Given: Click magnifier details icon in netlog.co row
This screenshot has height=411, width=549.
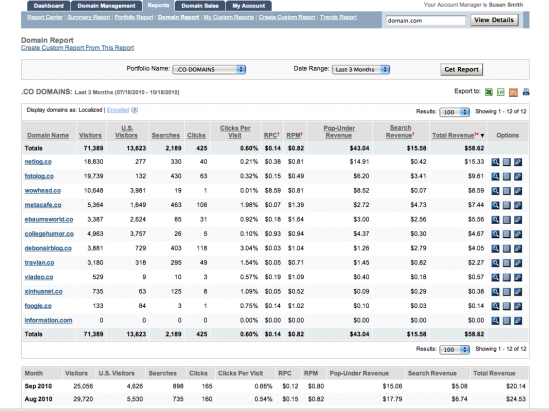Looking at the screenshot, I should [495, 162].
